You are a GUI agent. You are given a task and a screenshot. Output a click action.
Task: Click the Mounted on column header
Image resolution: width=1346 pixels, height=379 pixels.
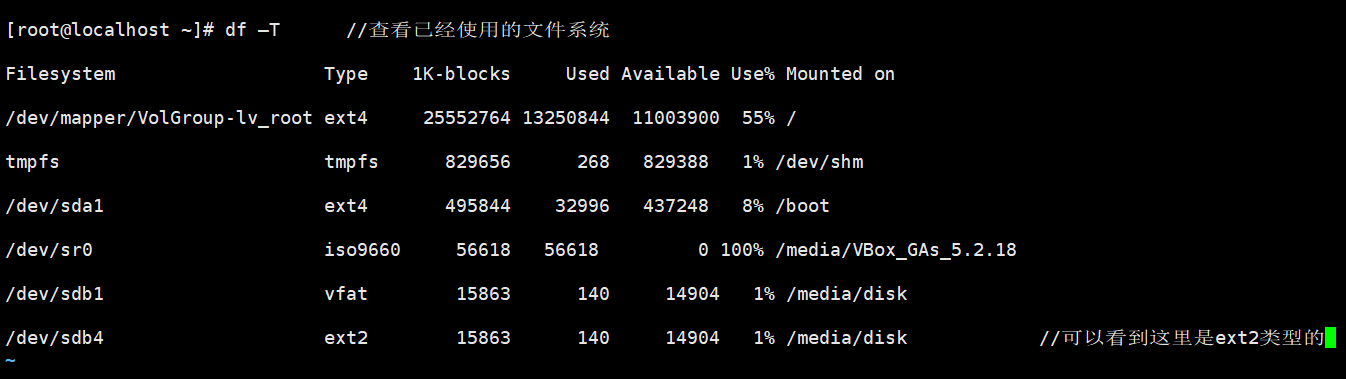tap(840, 74)
